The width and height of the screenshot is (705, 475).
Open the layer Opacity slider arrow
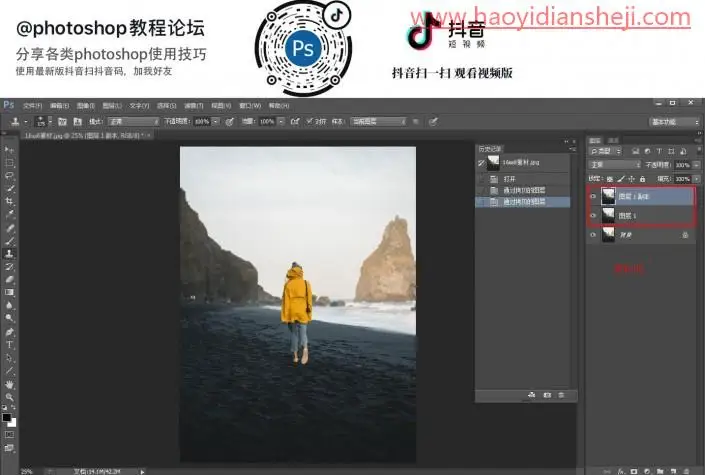[x=696, y=165]
